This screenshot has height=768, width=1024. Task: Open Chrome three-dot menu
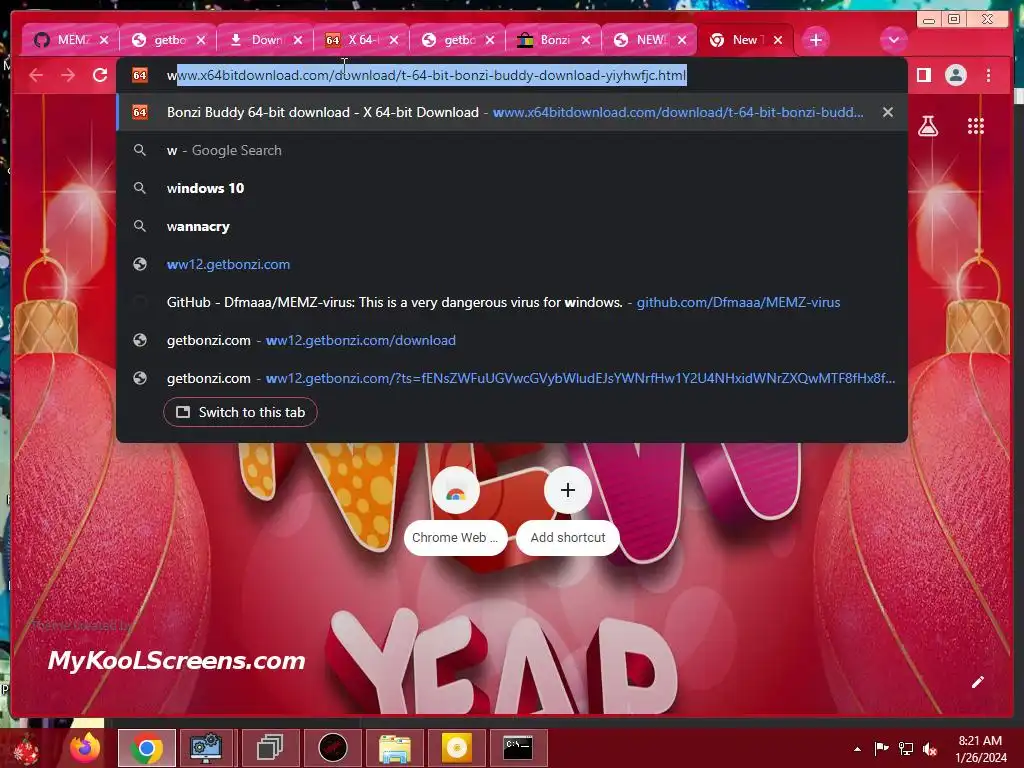tap(988, 75)
